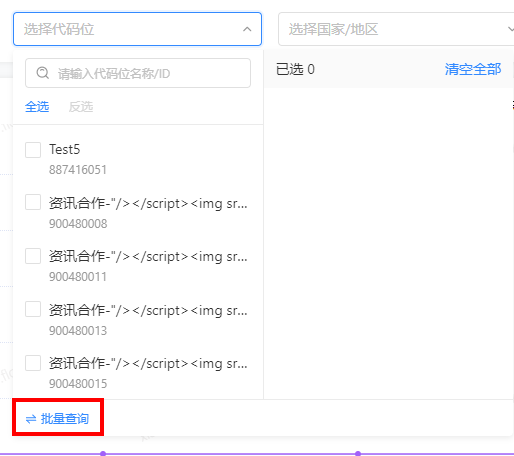Image resolution: width=514 pixels, height=456 pixels.
Task: Check the checkbox for ID 900480008
Action: [33, 202]
